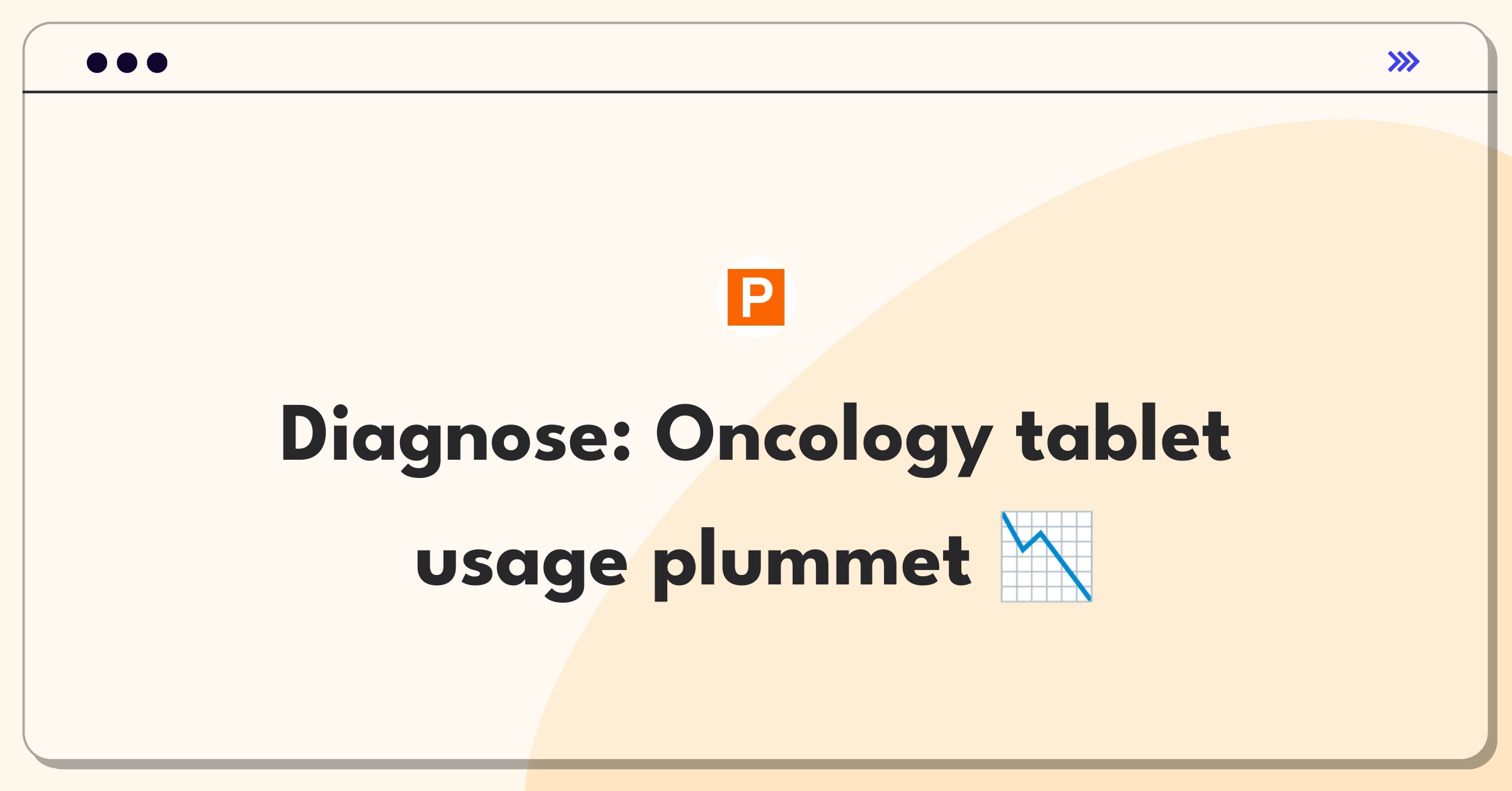Click the word "plummet" in the title
The height and width of the screenshot is (791, 1512).
(x=812, y=563)
